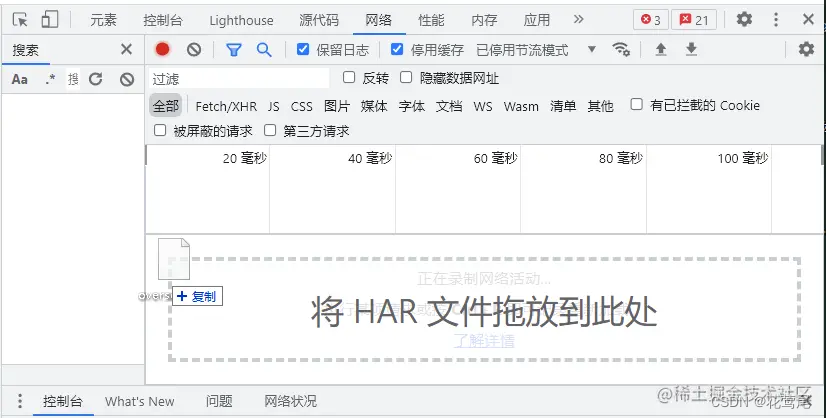826x418 pixels.
Task: Click the 60 毫秒 timeline marker
Action: [495, 158]
